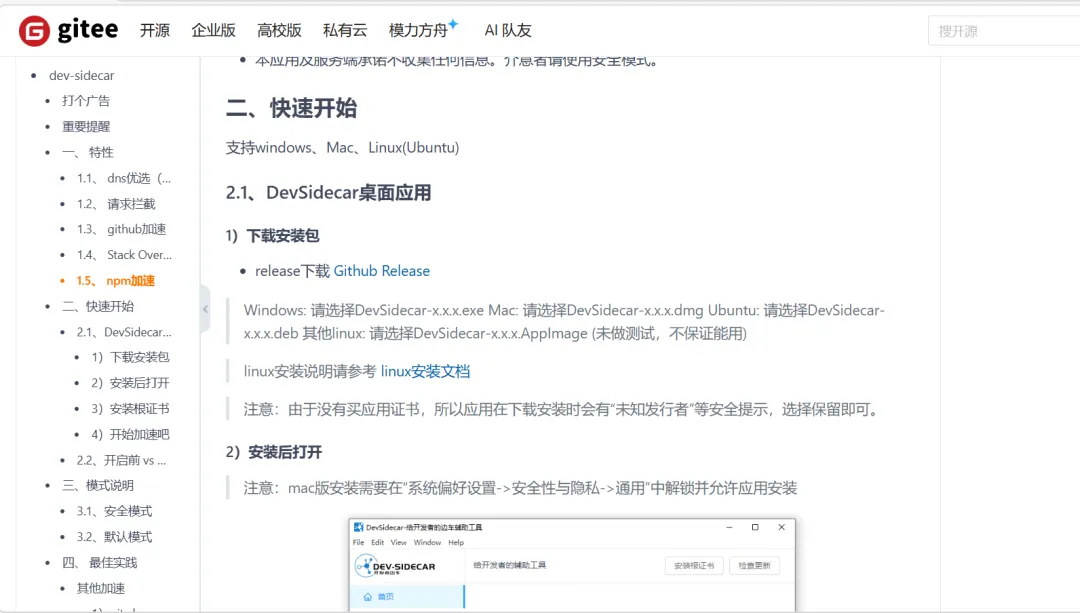This screenshot has height=613, width=1080.
Task: Click the 2) 安装后打开 content heading
Action: pyautogui.click(x=273, y=452)
